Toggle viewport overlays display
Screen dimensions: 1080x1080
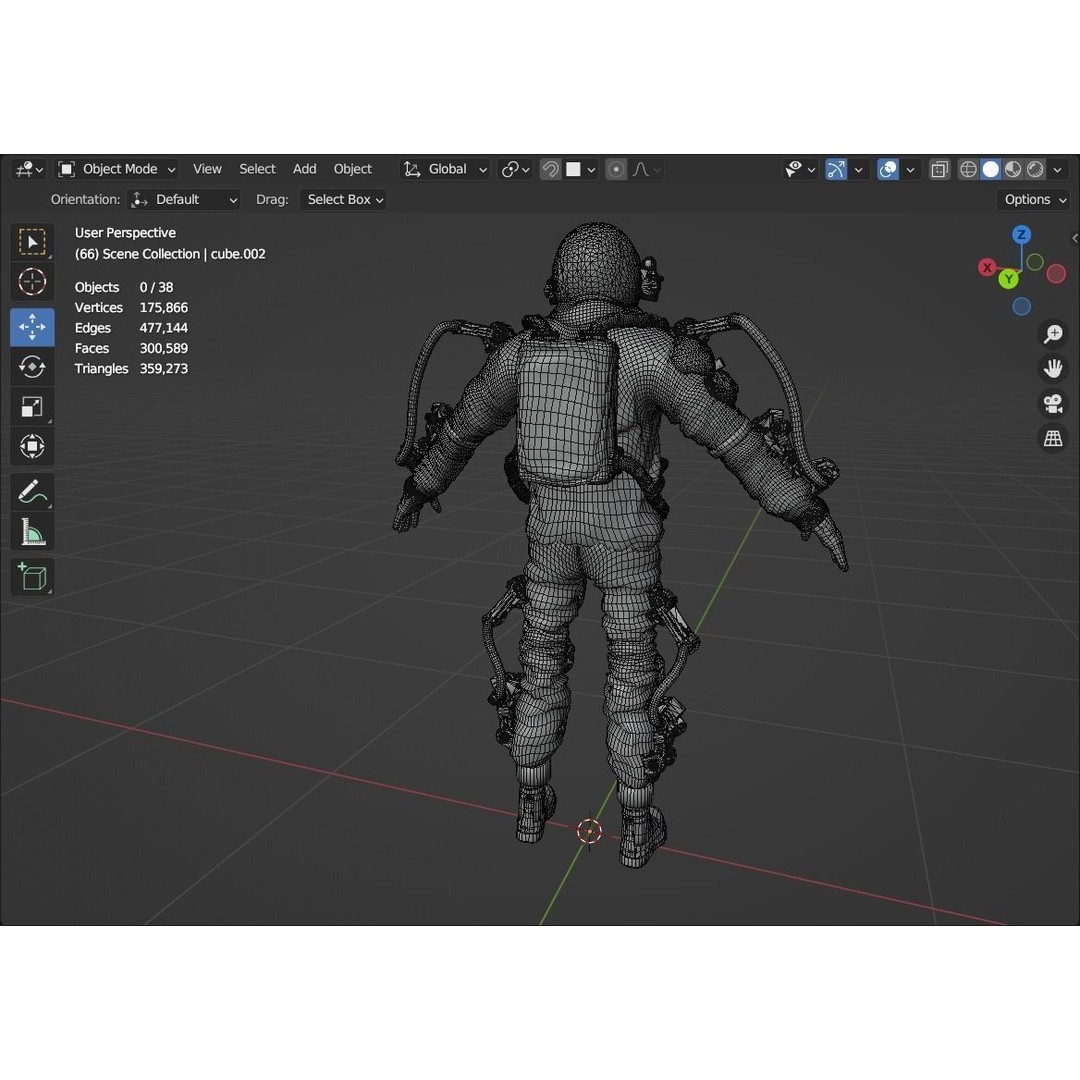click(888, 169)
